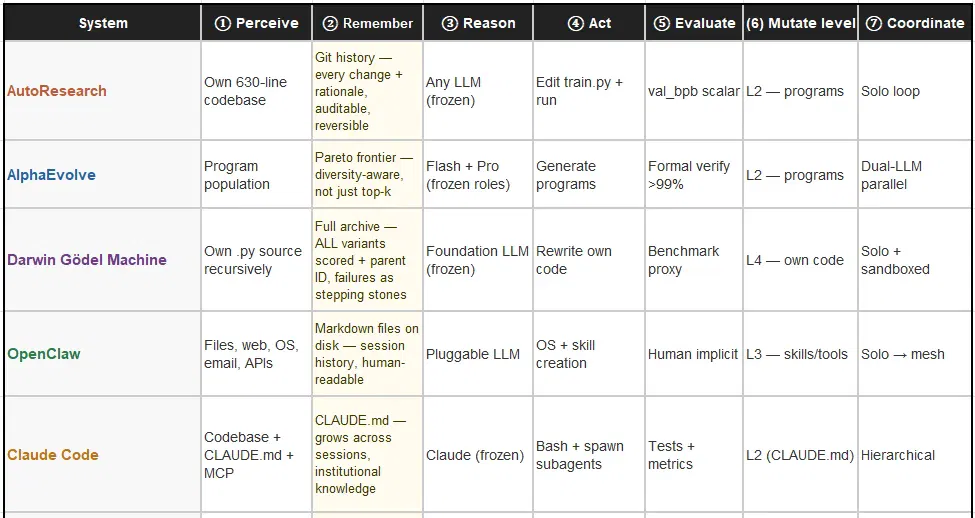Viewport: 975px width, 518px height.
Task: Click the System column header
Action: point(103,23)
